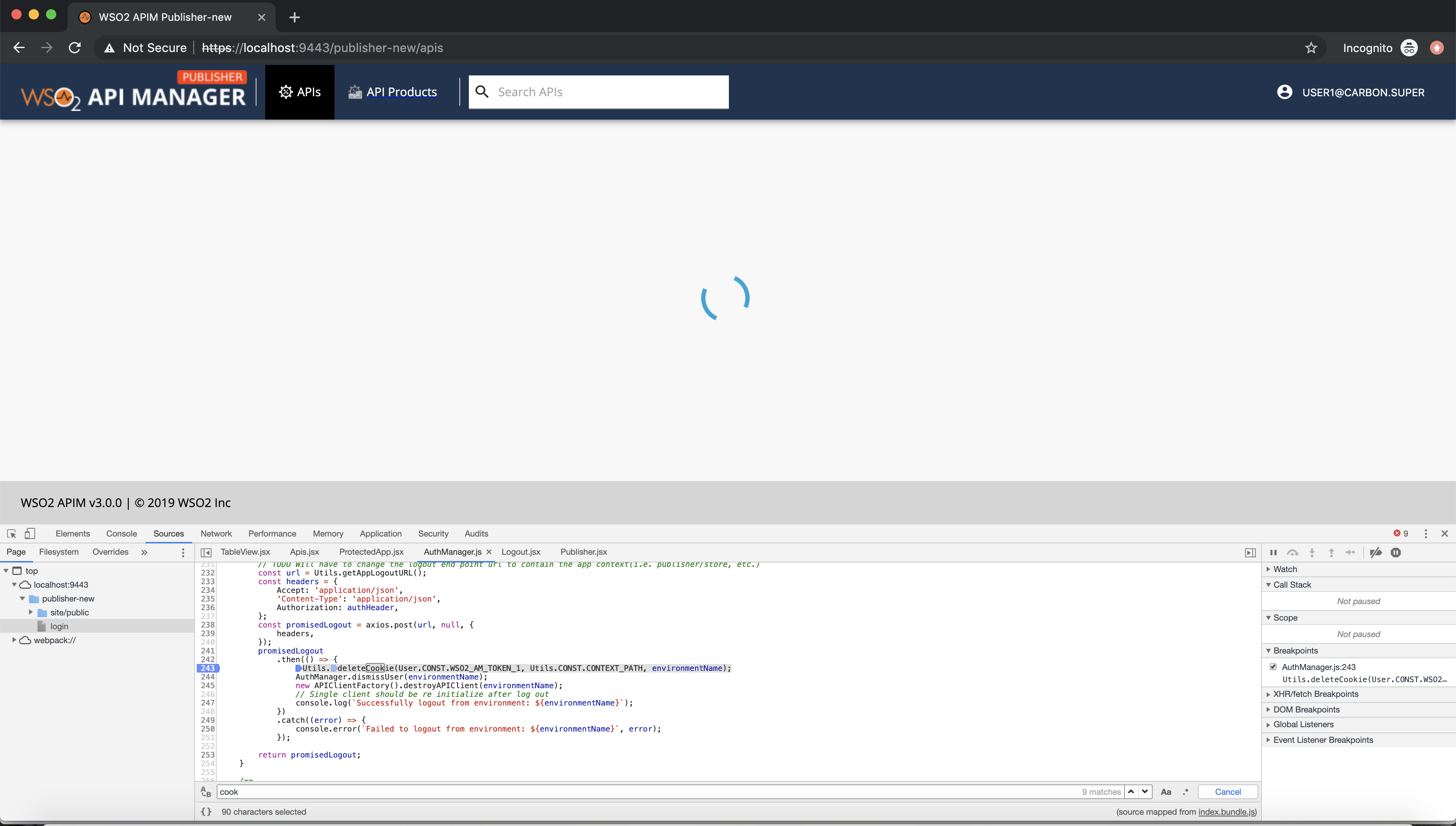Toggle the device emulation toolbar
The image size is (1456, 826).
(30, 533)
